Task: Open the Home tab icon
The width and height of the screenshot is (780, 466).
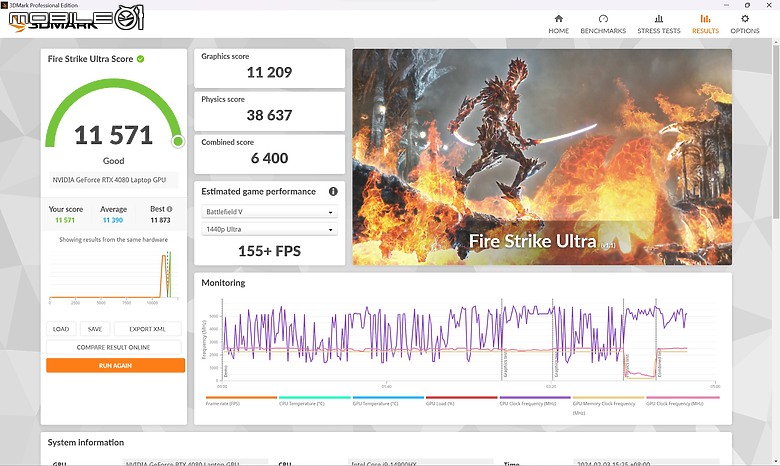Action: click(x=559, y=19)
